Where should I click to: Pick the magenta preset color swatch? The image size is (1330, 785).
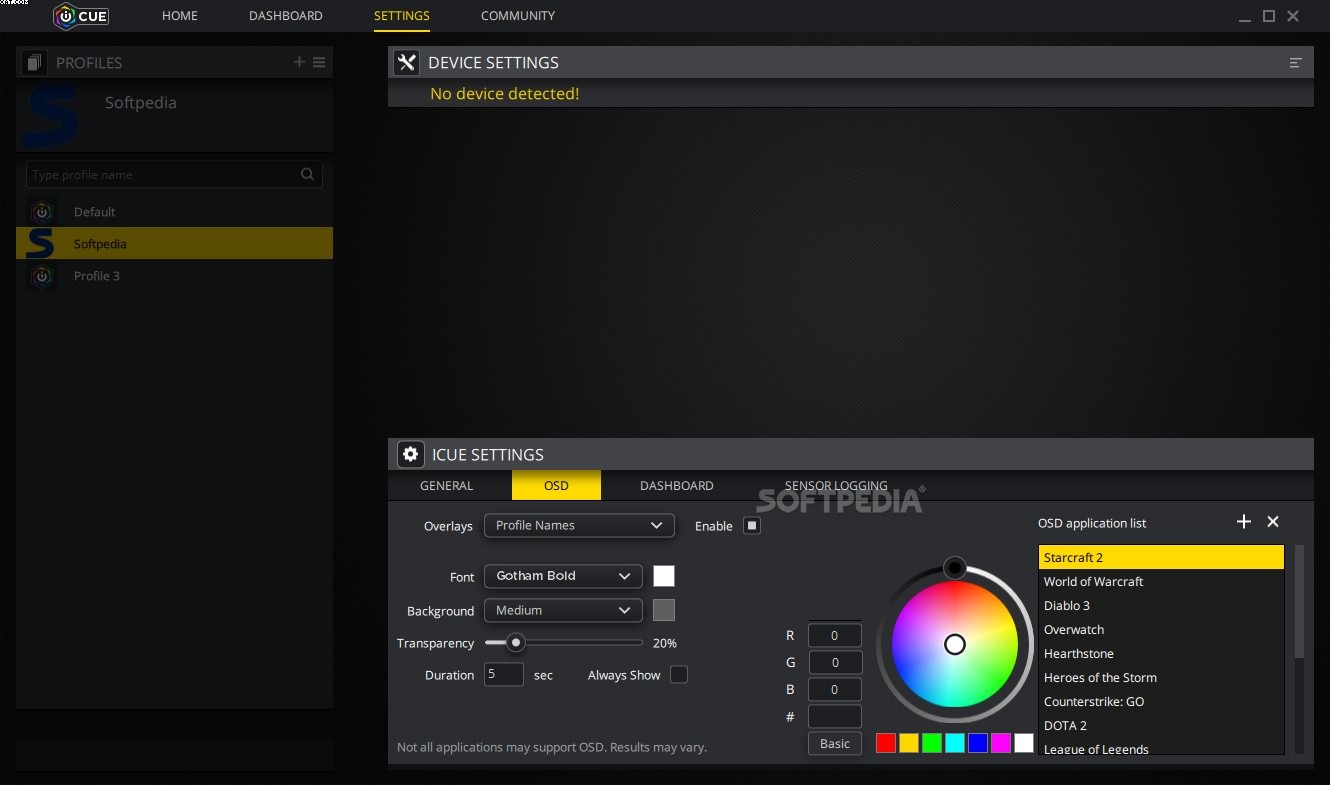(1001, 743)
